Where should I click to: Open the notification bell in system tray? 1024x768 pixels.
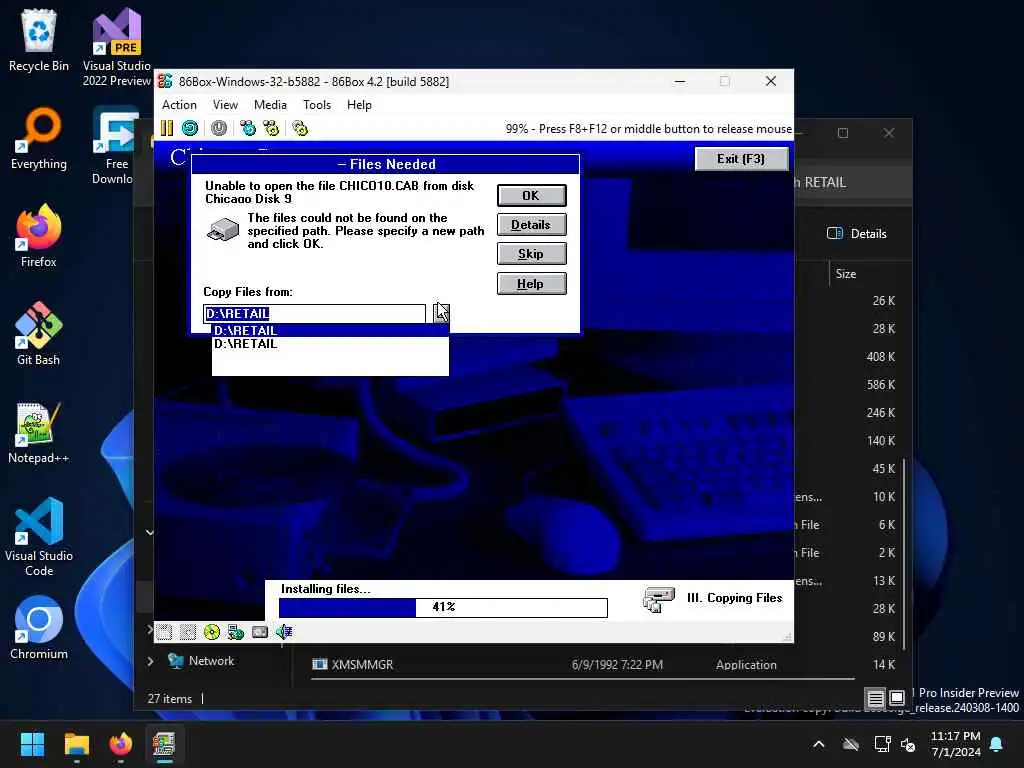click(997, 744)
